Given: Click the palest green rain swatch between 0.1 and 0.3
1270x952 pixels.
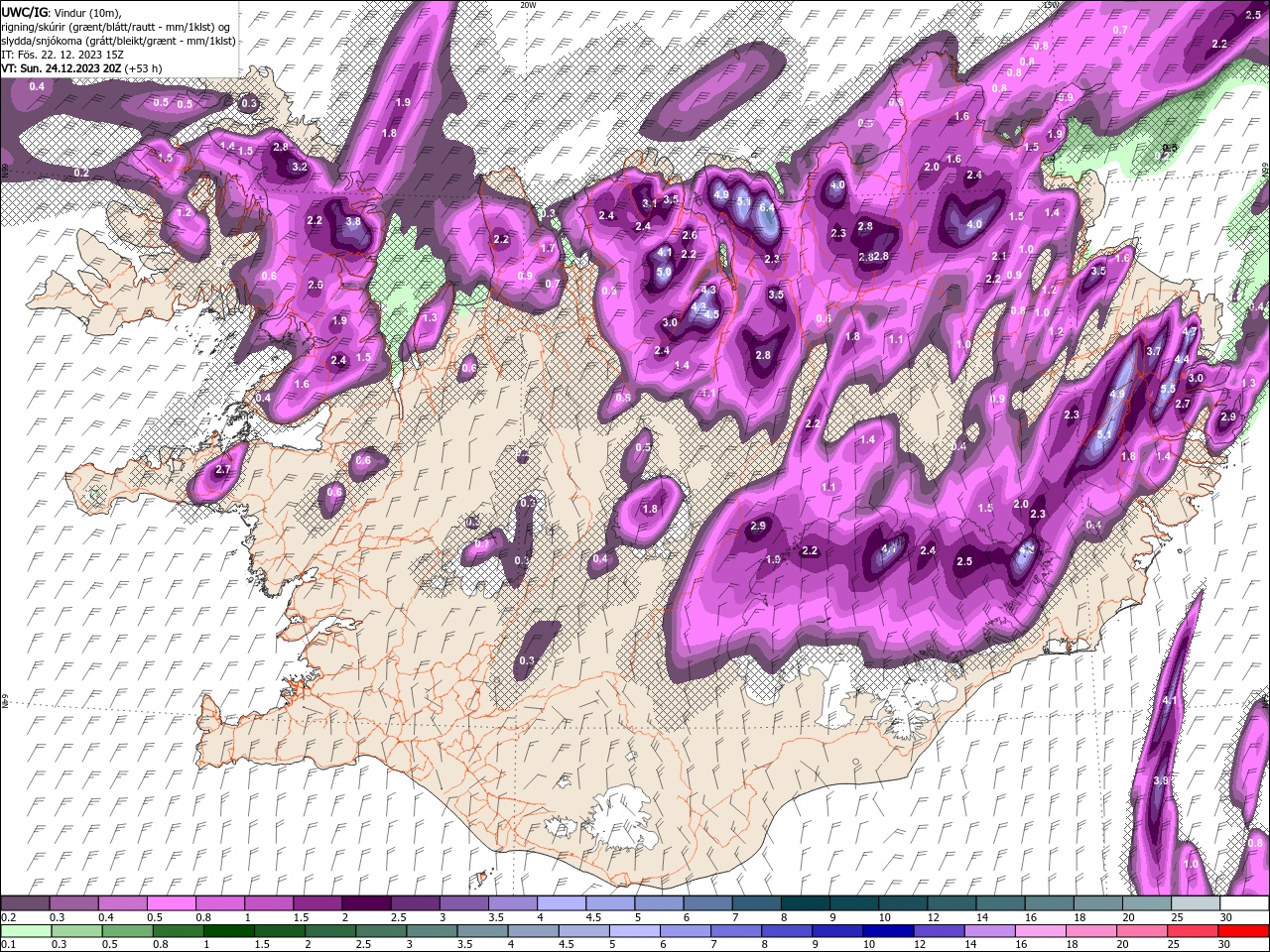Looking at the screenshot, I should click(25, 930).
